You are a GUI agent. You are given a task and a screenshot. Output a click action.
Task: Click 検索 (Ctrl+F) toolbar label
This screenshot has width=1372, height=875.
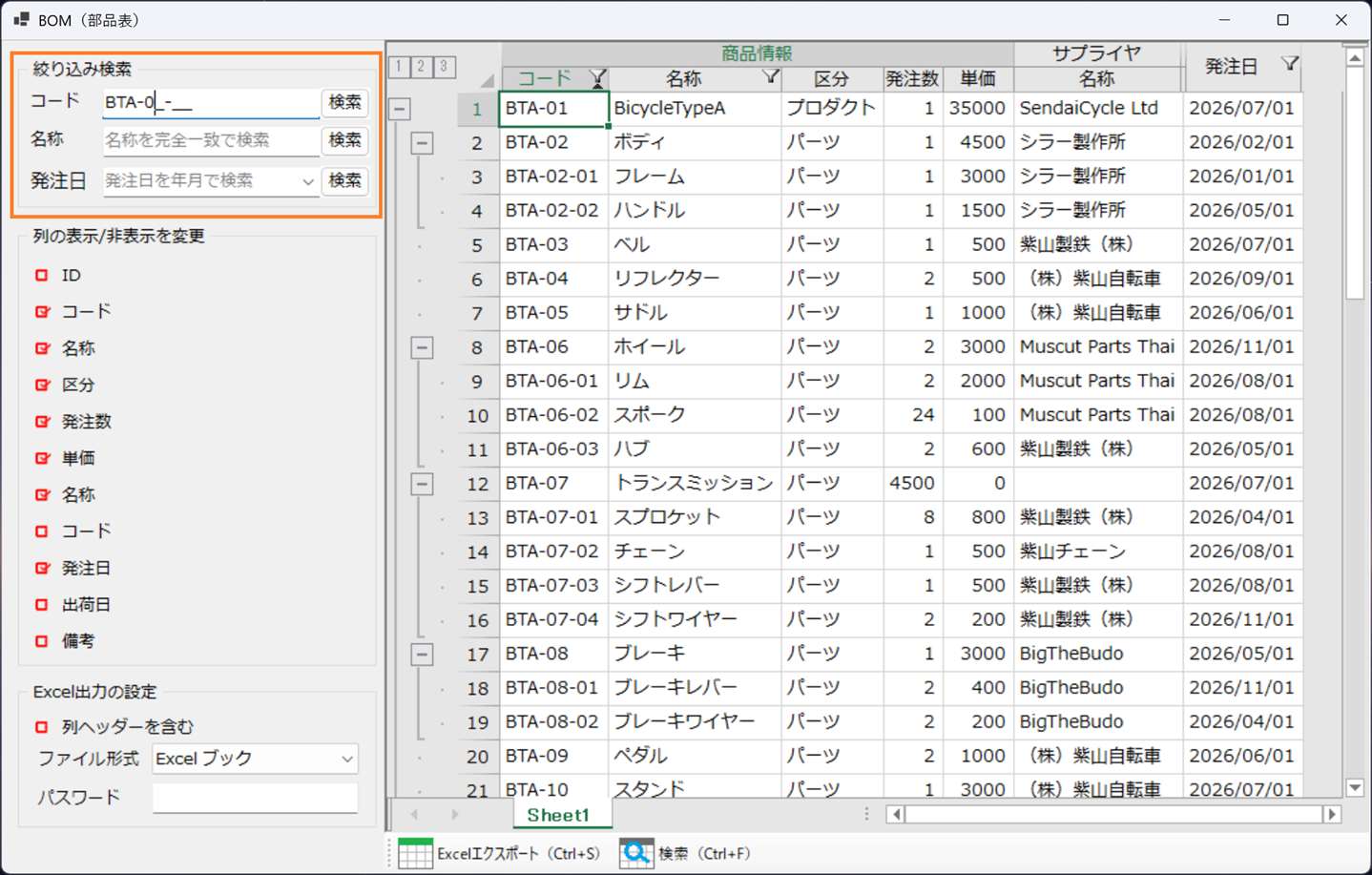coord(704,853)
